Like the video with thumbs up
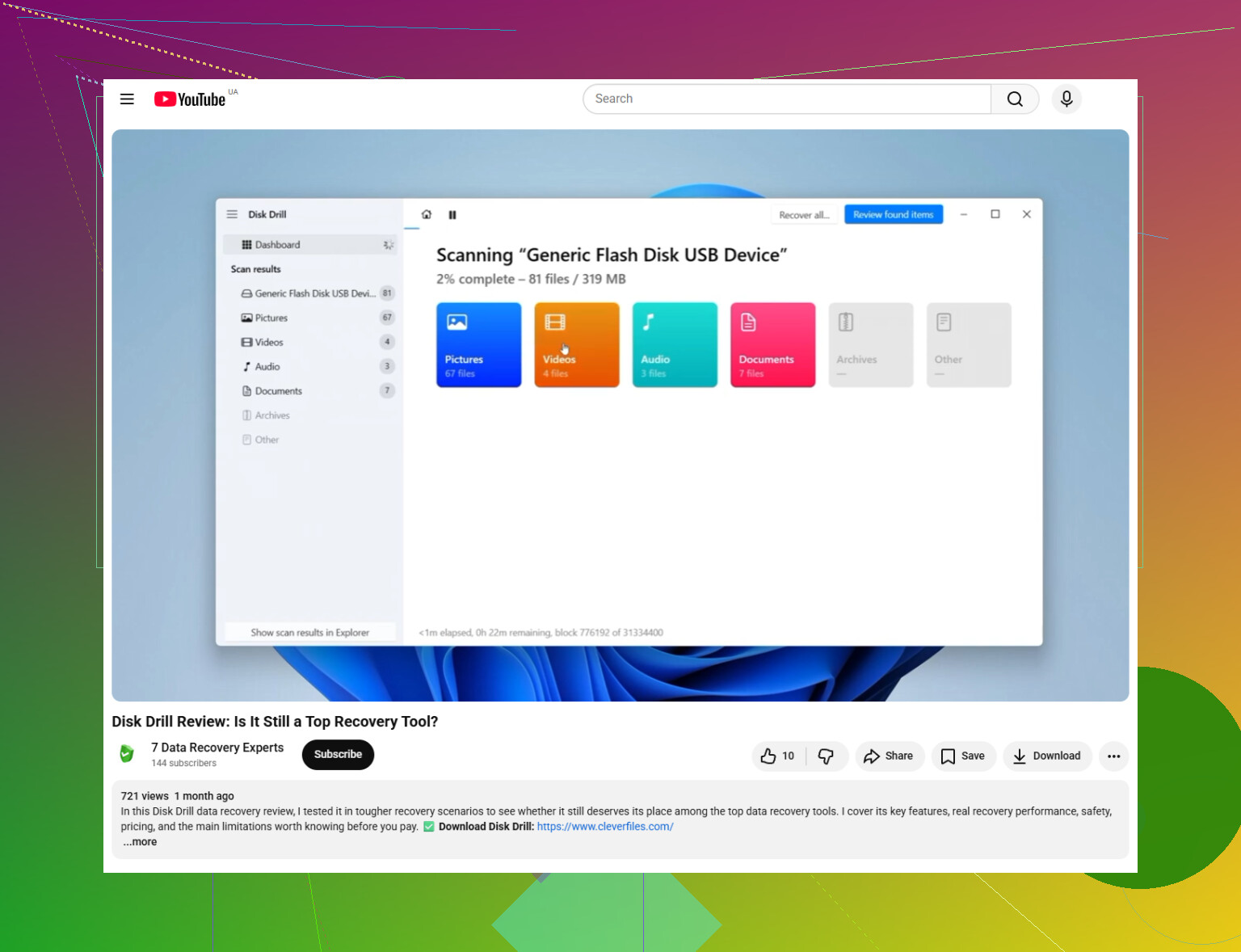Viewport: 1241px width, 952px height. [778, 756]
